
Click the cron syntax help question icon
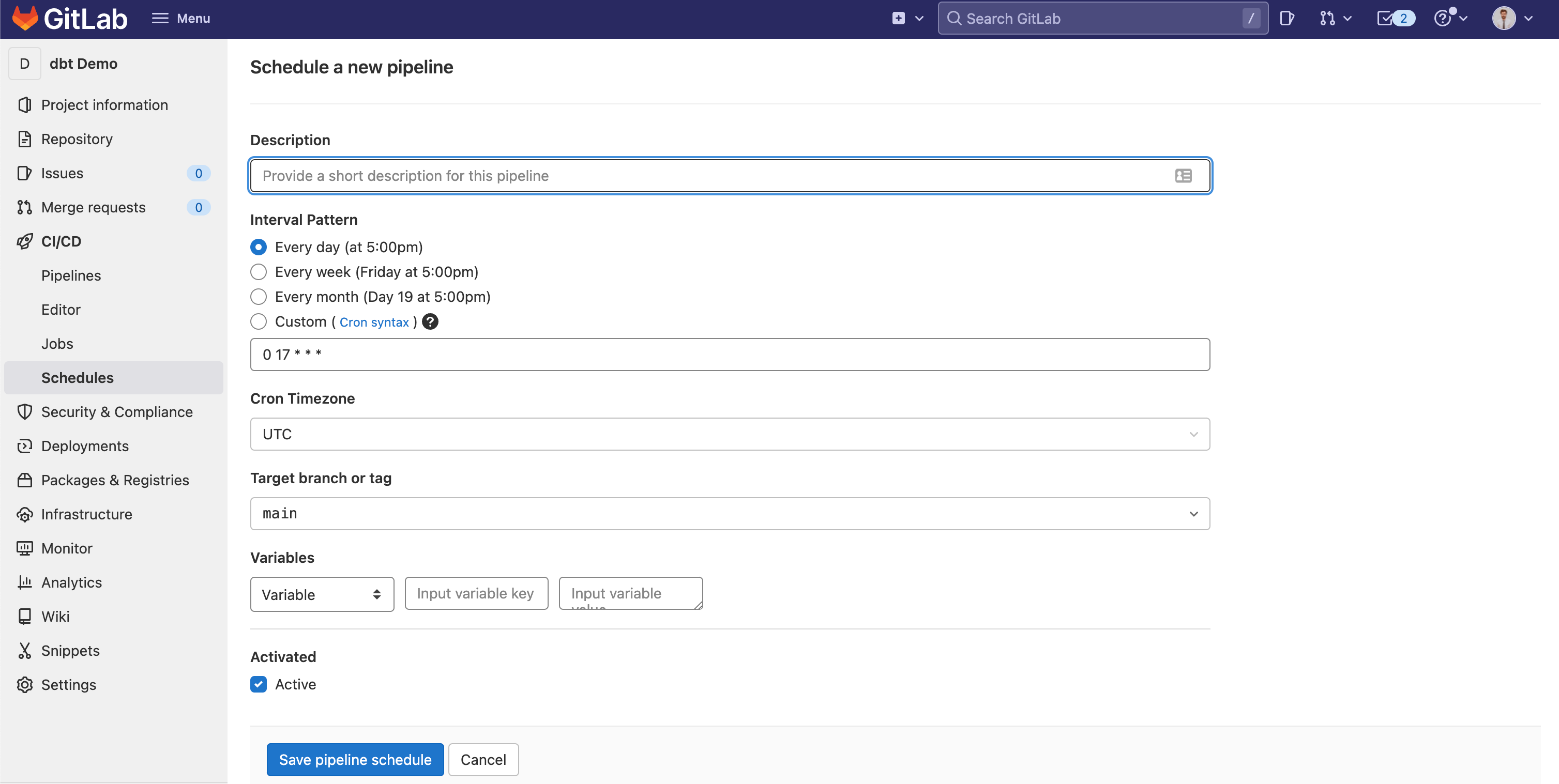click(x=430, y=322)
